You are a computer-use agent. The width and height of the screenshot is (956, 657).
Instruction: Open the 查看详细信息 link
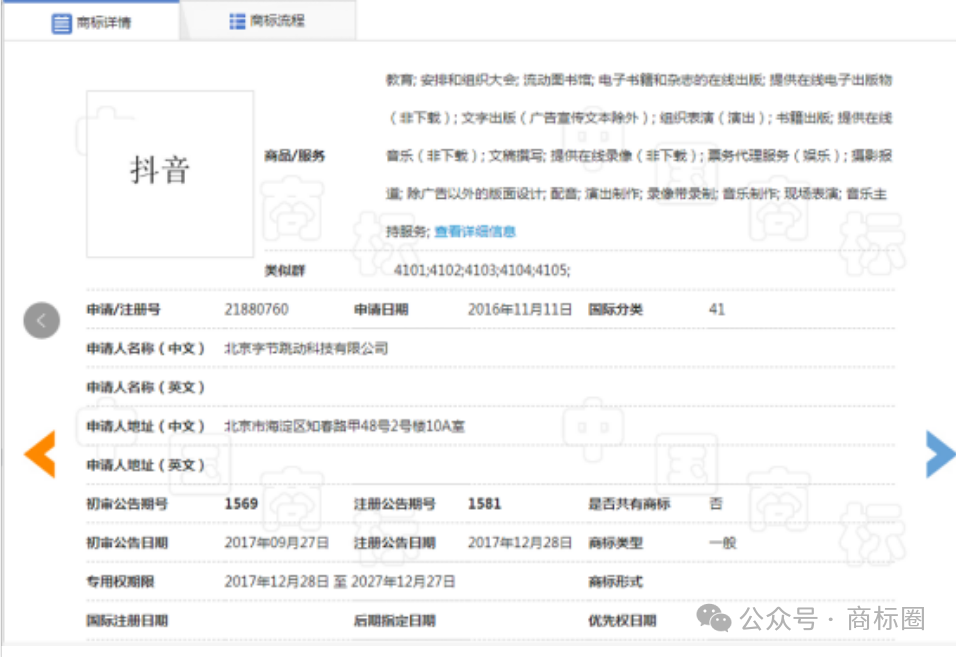[x=475, y=232]
